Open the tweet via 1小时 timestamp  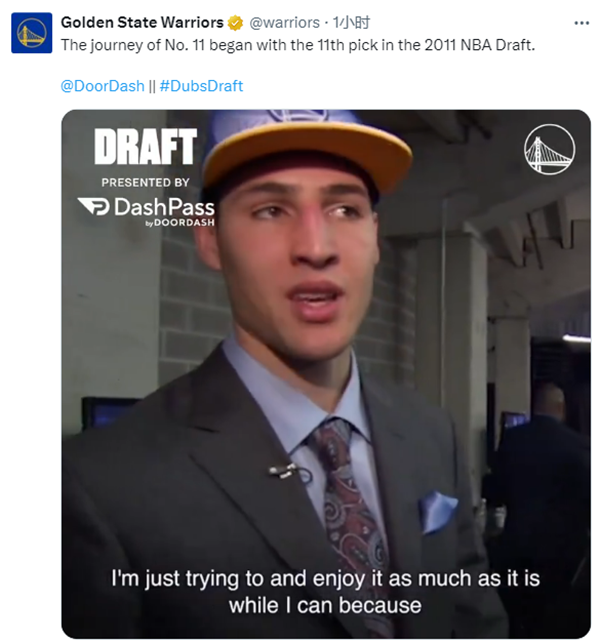(351, 23)
